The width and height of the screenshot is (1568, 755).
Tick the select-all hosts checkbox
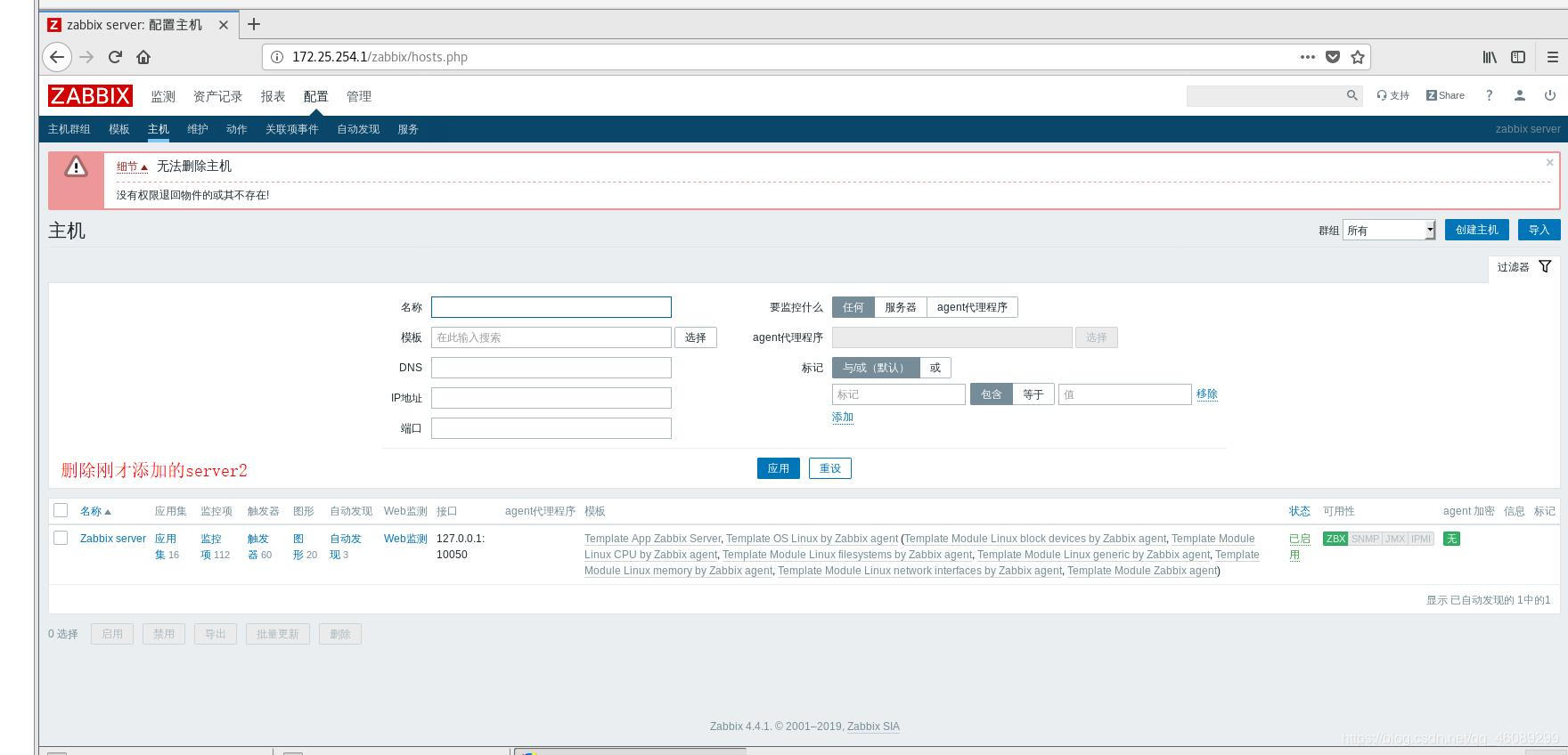61,510
